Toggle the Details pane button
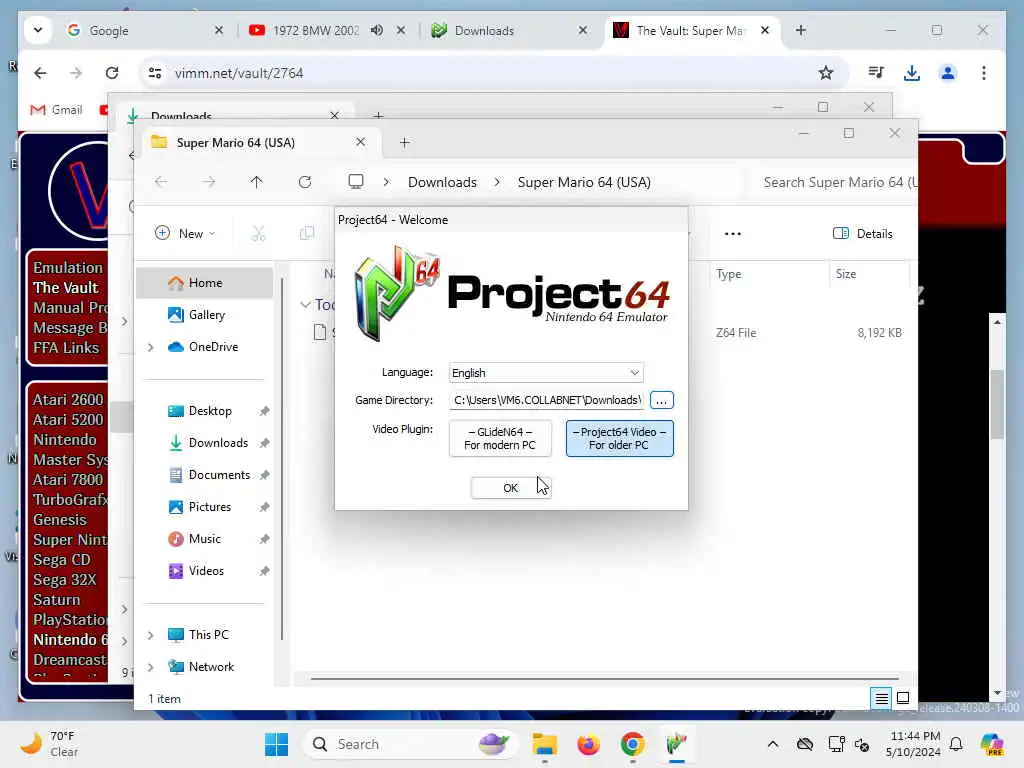Viewport: 1024px width, 768px height. pos(862,234)
